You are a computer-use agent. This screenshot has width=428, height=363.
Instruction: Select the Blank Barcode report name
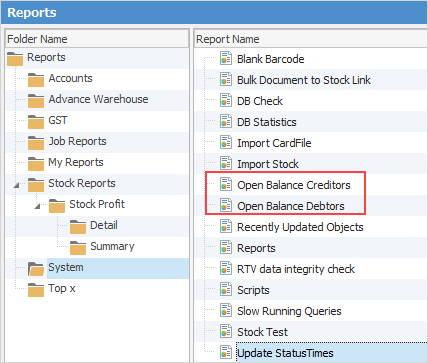tap(271, 59)
